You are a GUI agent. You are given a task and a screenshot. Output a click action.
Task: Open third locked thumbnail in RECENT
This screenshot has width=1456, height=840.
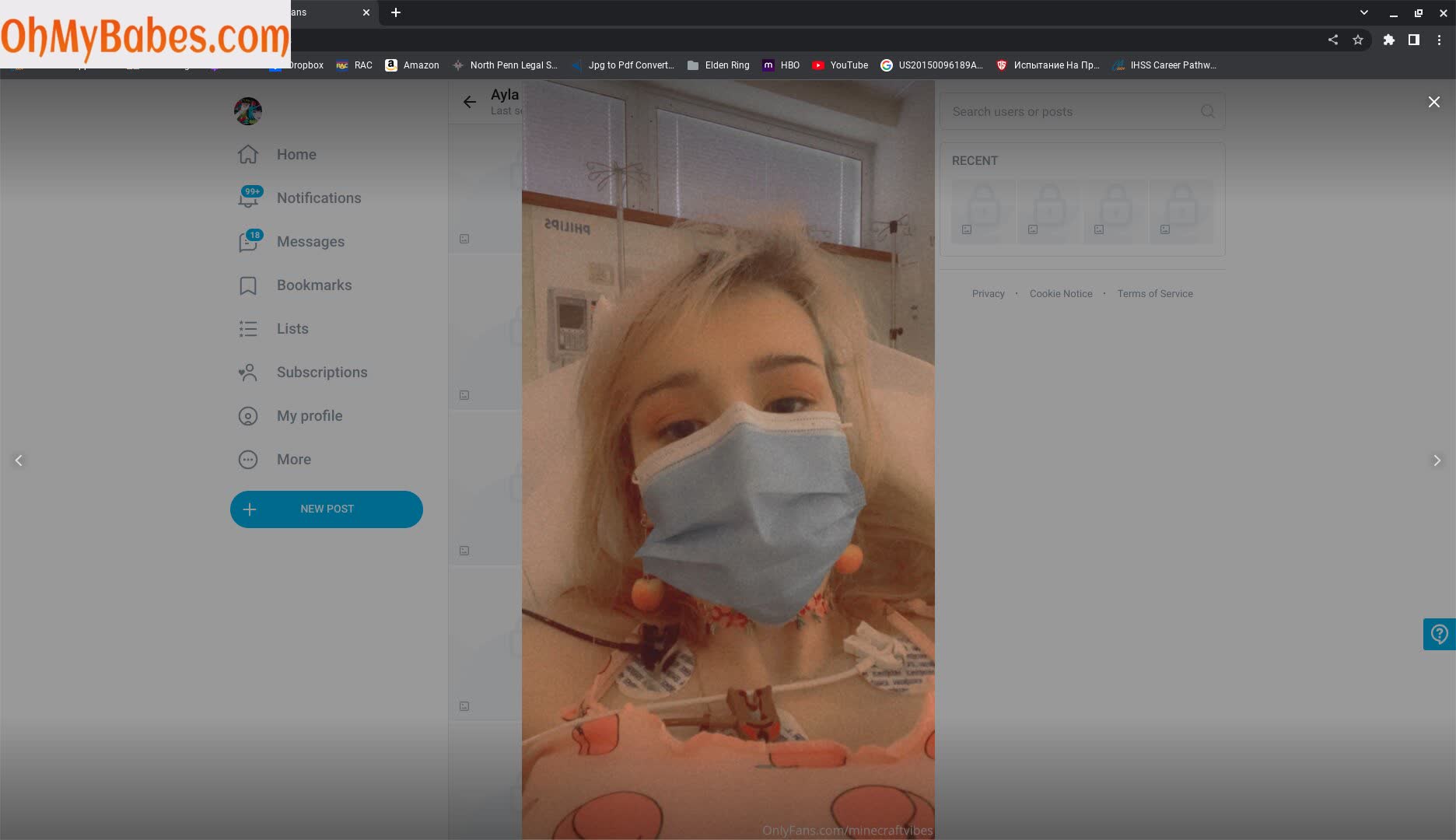[x=1115, y=212]
